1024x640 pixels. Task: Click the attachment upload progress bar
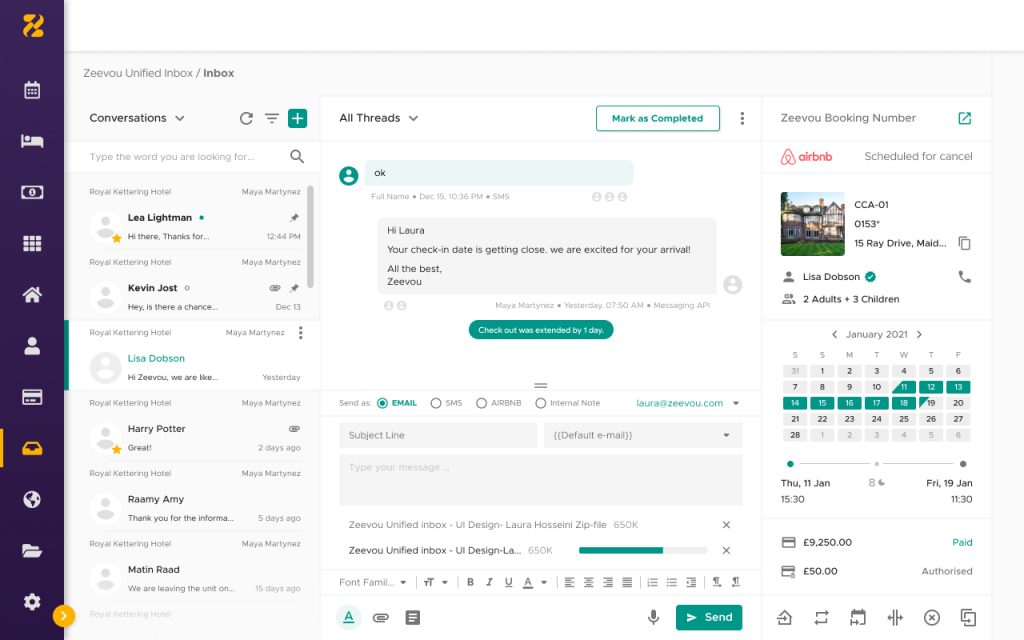click(643, 551)
